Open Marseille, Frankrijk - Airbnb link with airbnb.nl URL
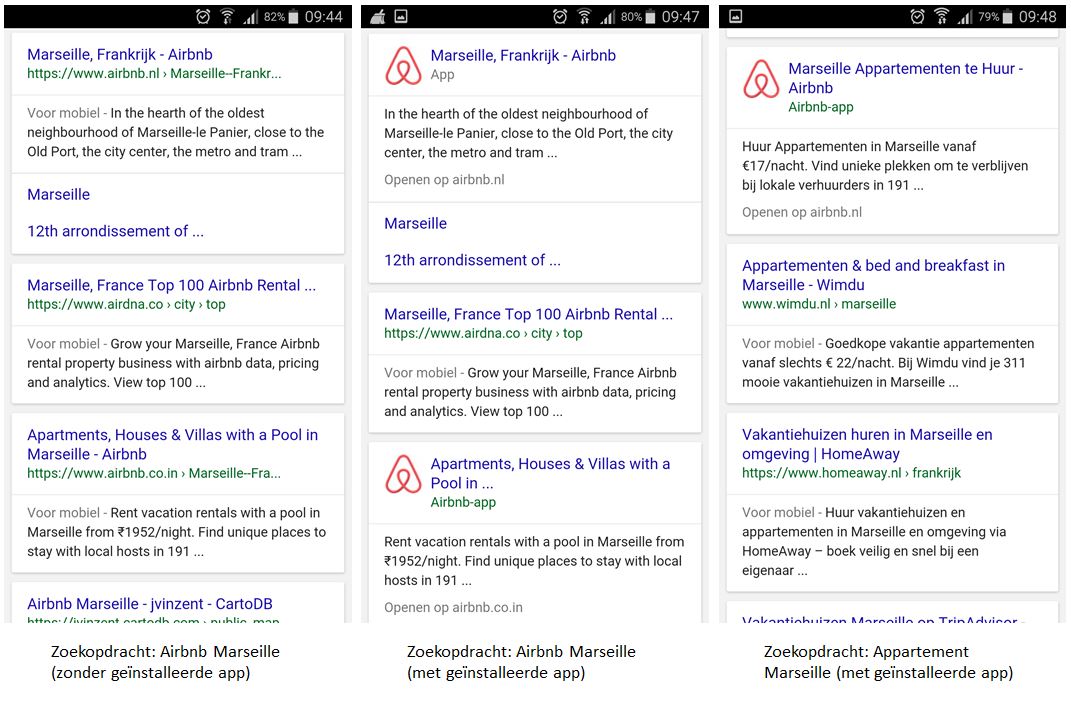 point(120,54)
